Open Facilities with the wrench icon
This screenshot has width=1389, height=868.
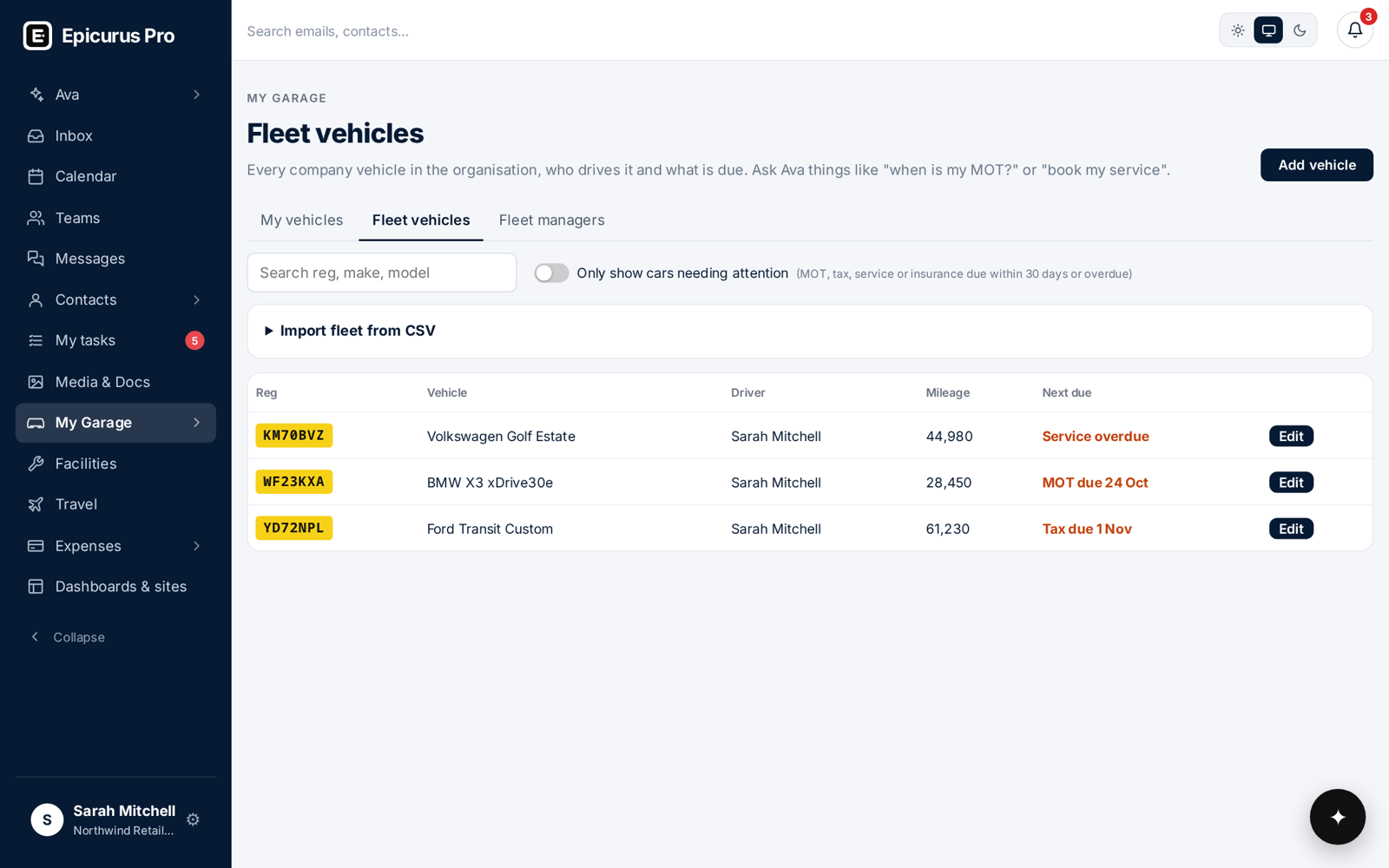(115, 464)
